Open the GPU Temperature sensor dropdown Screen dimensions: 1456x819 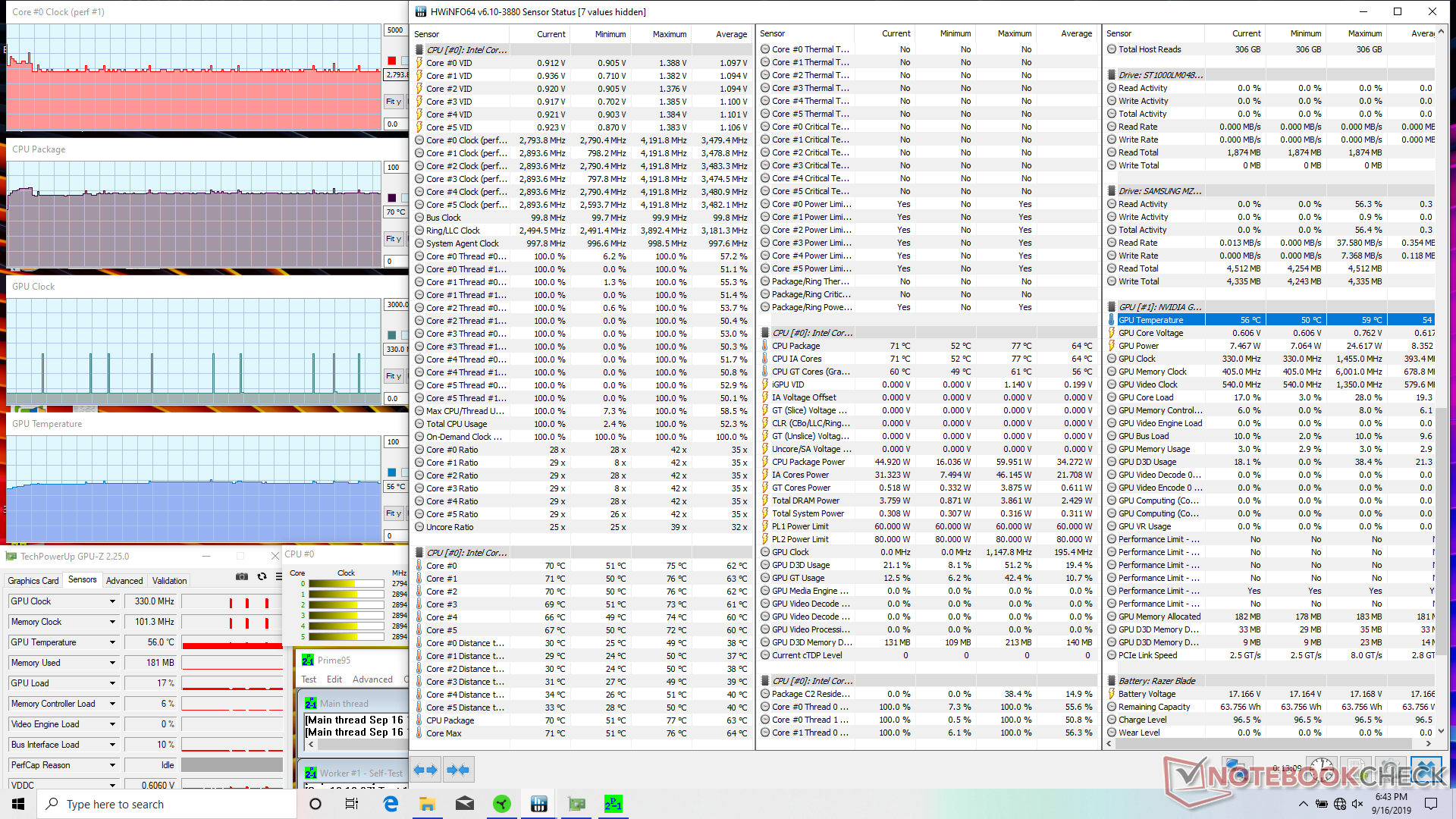coord(112,642)
